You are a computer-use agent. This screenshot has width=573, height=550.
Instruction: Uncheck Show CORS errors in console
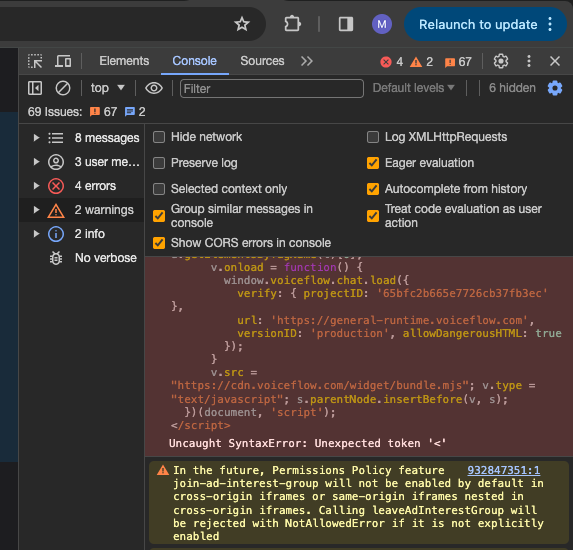[159, 243]
